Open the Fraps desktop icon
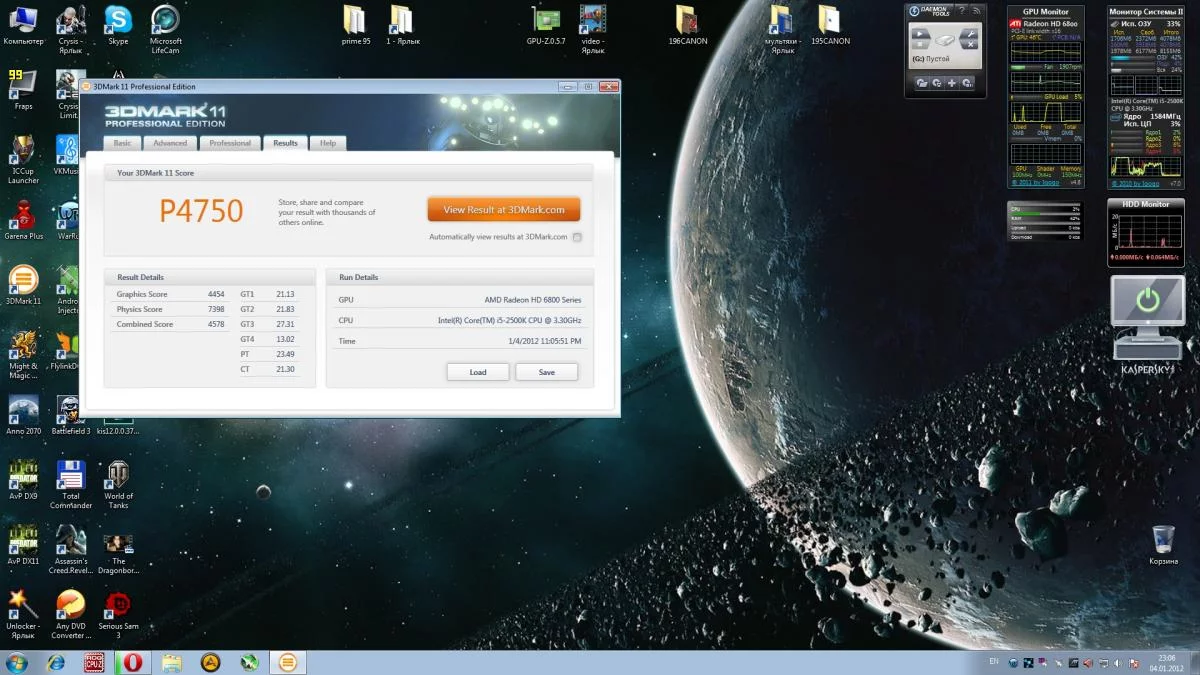Screen dimensions: 1200x675 22,85
